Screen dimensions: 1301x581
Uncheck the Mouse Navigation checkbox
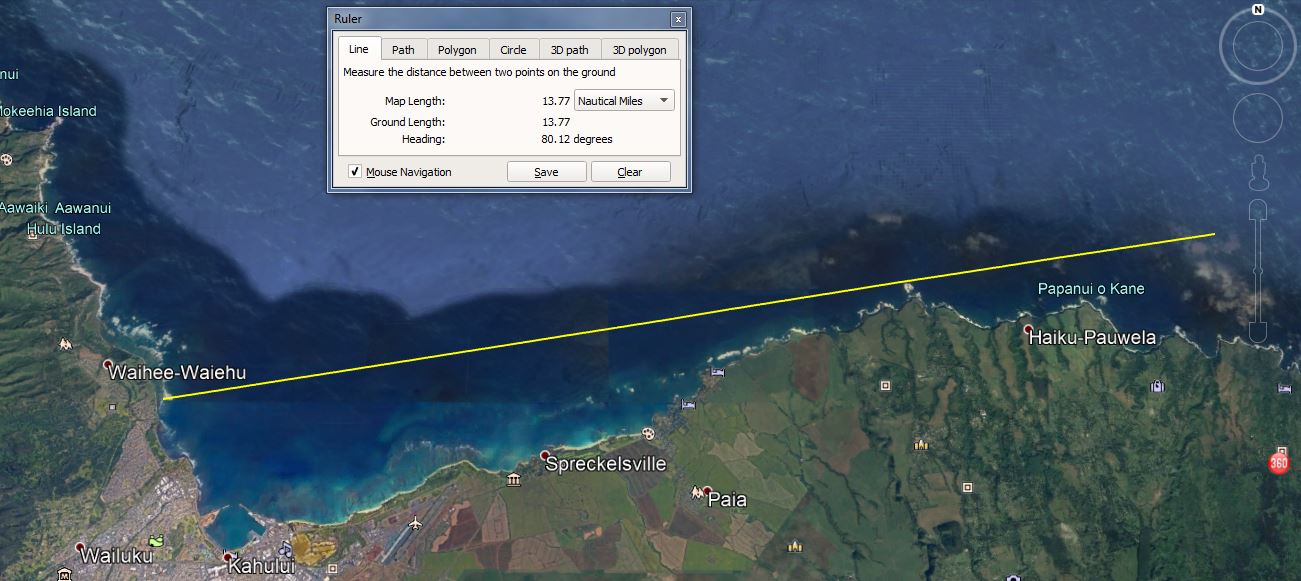tap(355, 171)
